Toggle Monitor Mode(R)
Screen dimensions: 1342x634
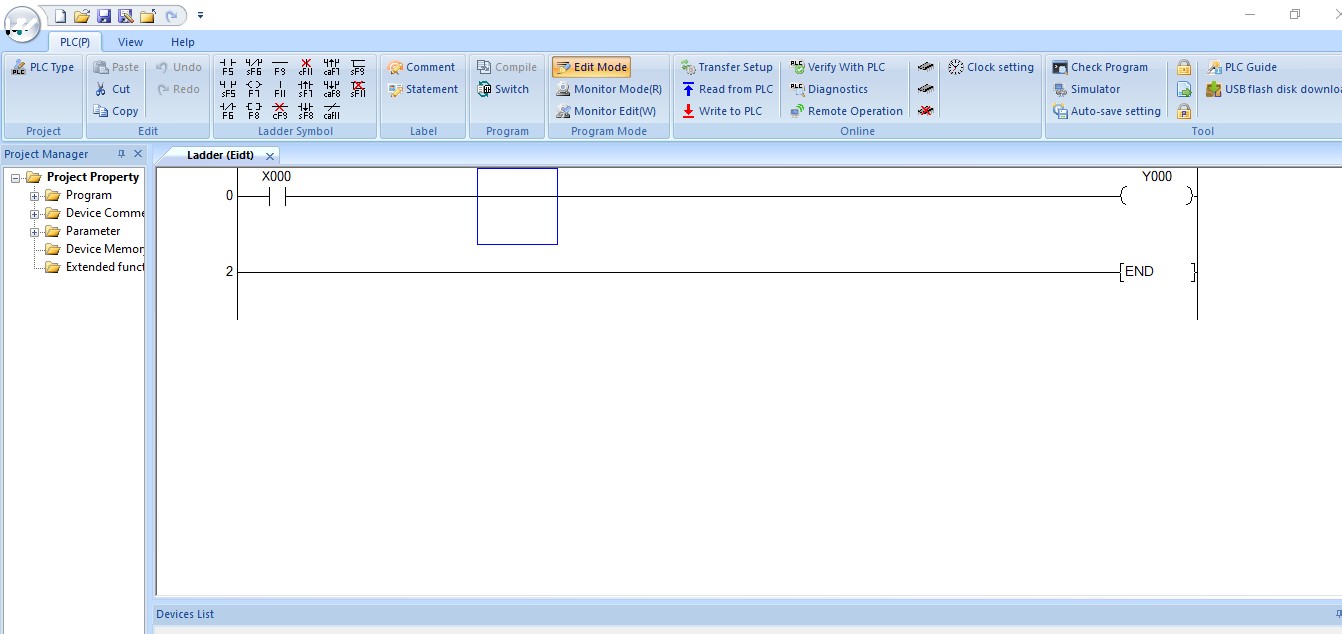pos(609,89)
